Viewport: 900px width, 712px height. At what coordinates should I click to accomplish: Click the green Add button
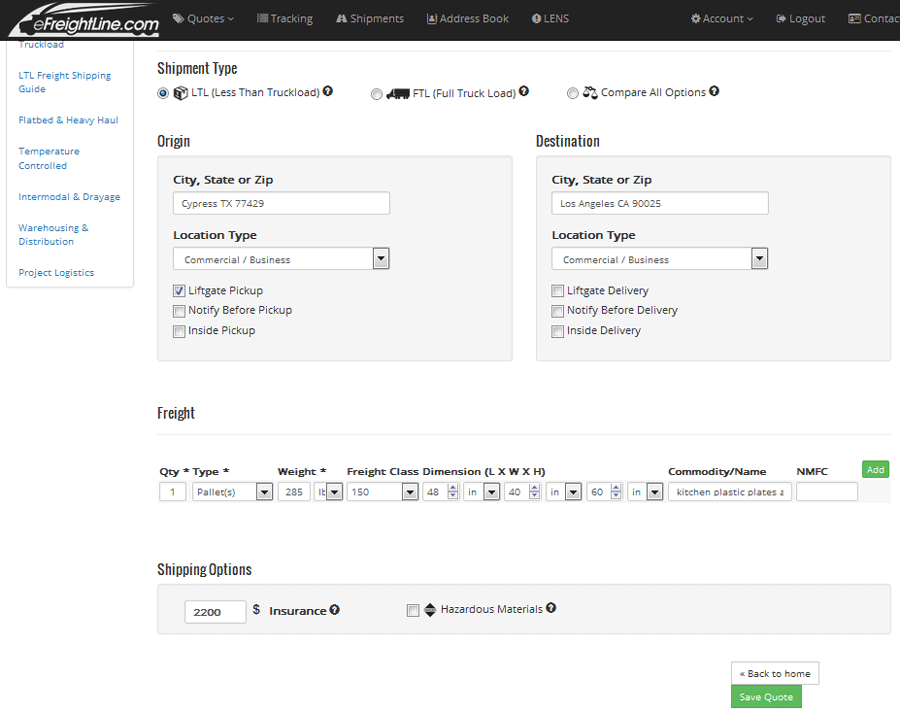click(x=875, y=469)
